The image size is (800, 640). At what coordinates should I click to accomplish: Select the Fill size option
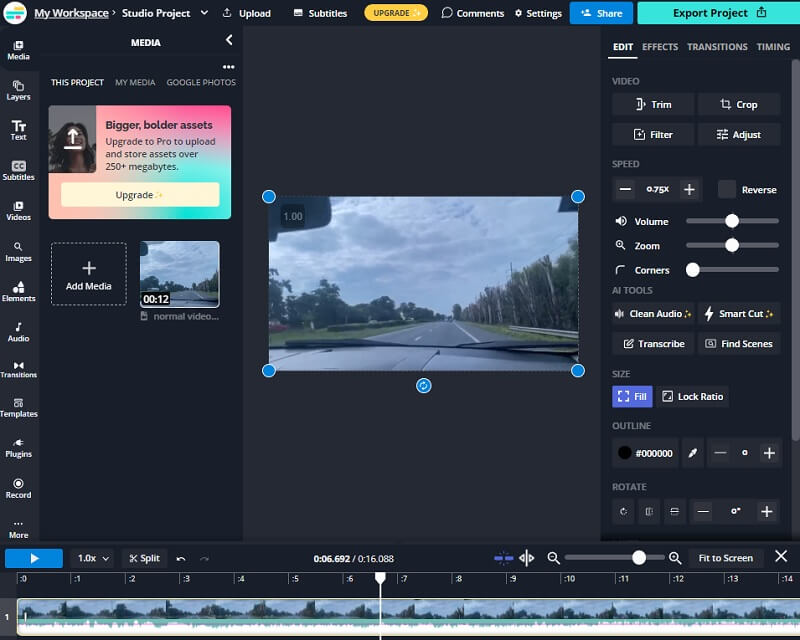tap(632, 397)
